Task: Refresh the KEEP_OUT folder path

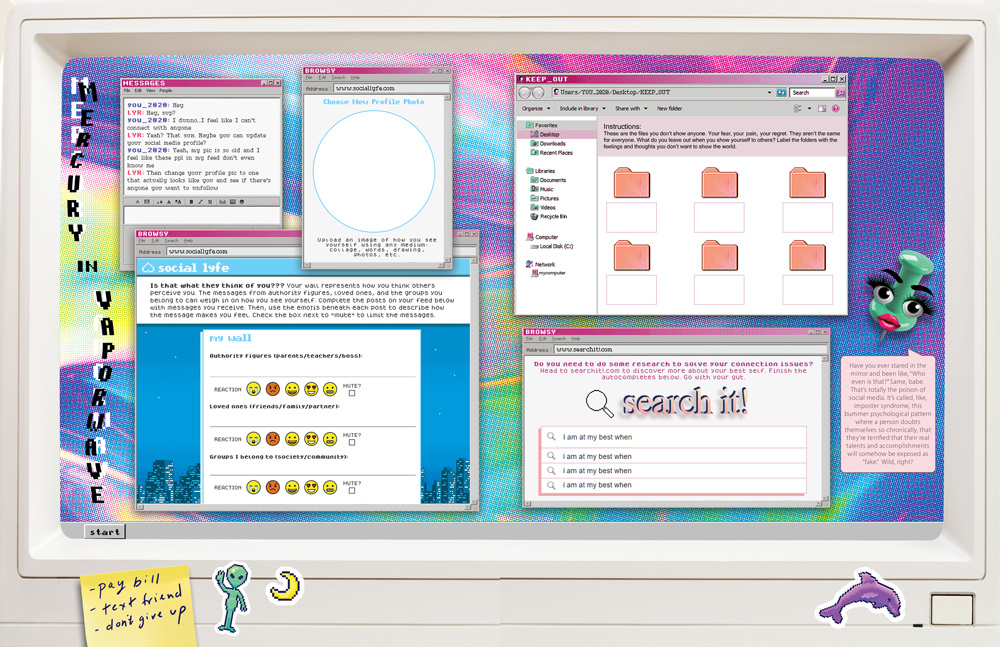Action: pyautogui.click(x=781, y=93)
